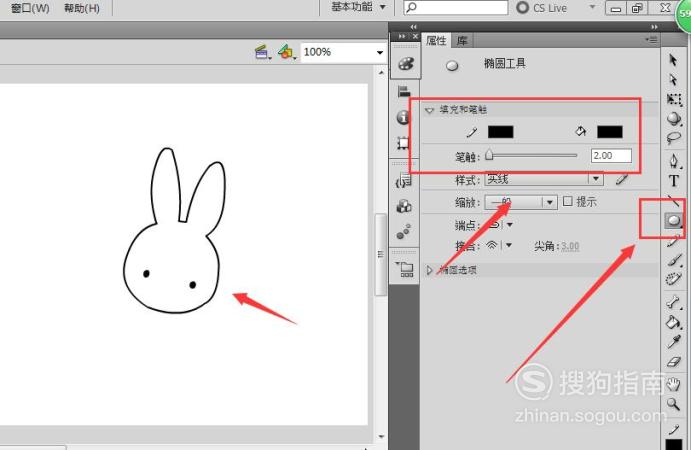Collapse the tools panel double-arrow
The image size is (691, 450).
pos(654,27)
